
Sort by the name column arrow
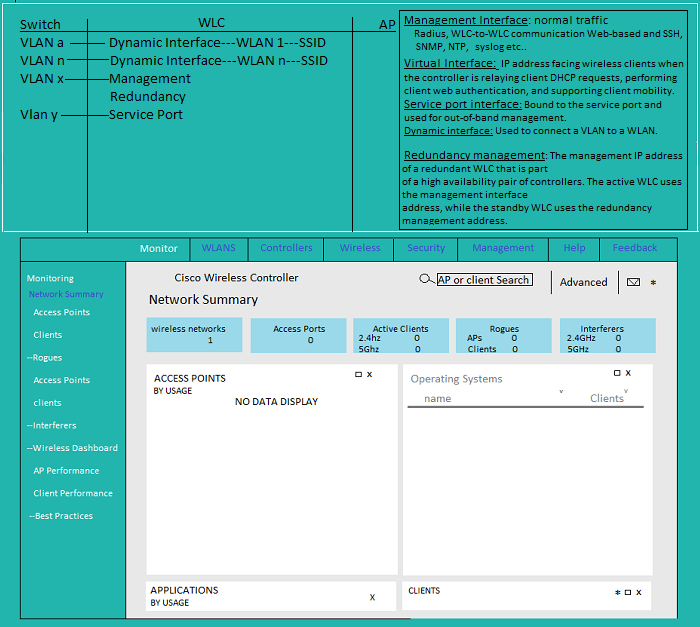coord(561,392)
